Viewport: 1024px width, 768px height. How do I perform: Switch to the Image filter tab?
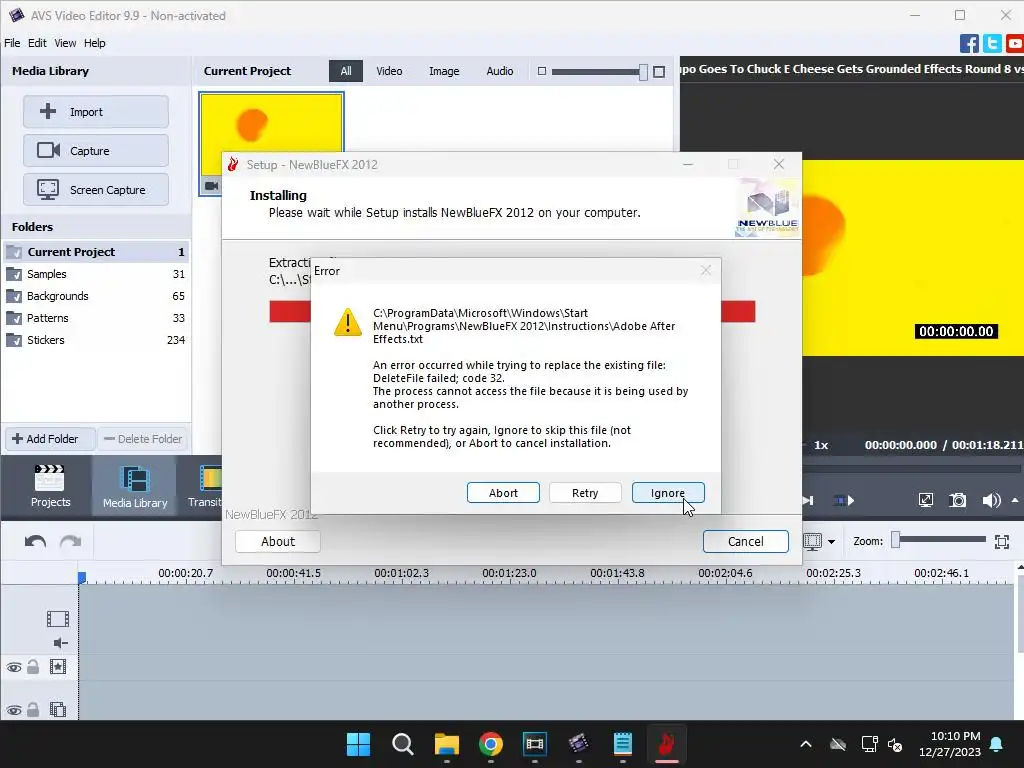(444, 71)
